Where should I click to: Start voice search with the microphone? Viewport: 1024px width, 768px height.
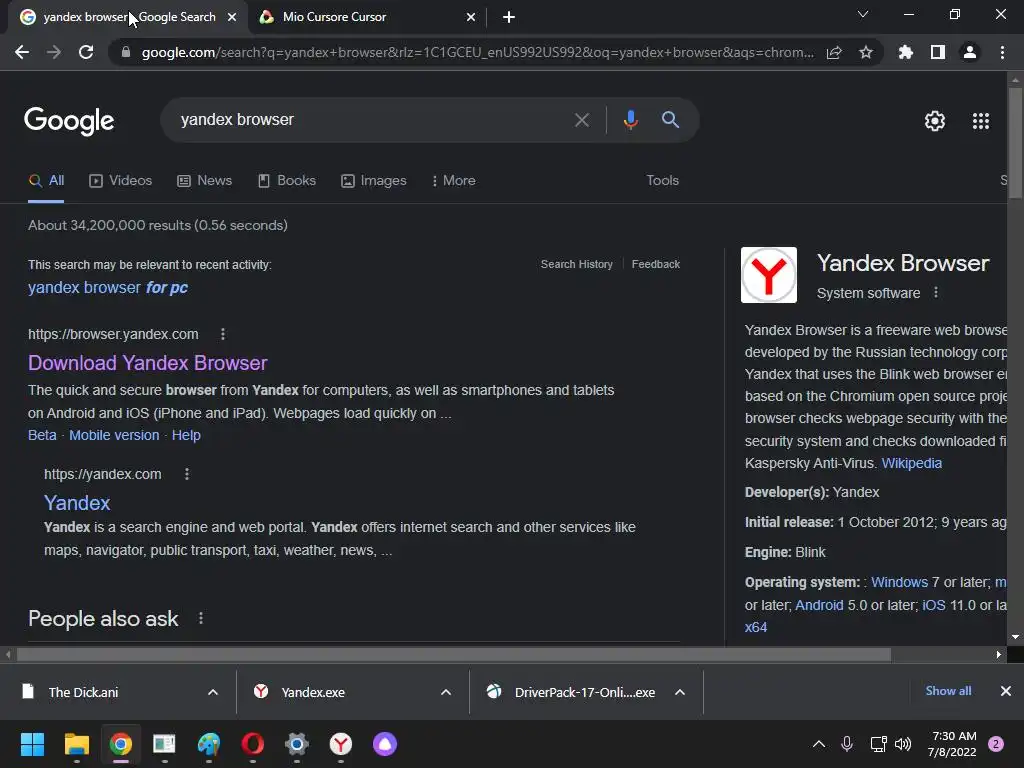point(630,120)
